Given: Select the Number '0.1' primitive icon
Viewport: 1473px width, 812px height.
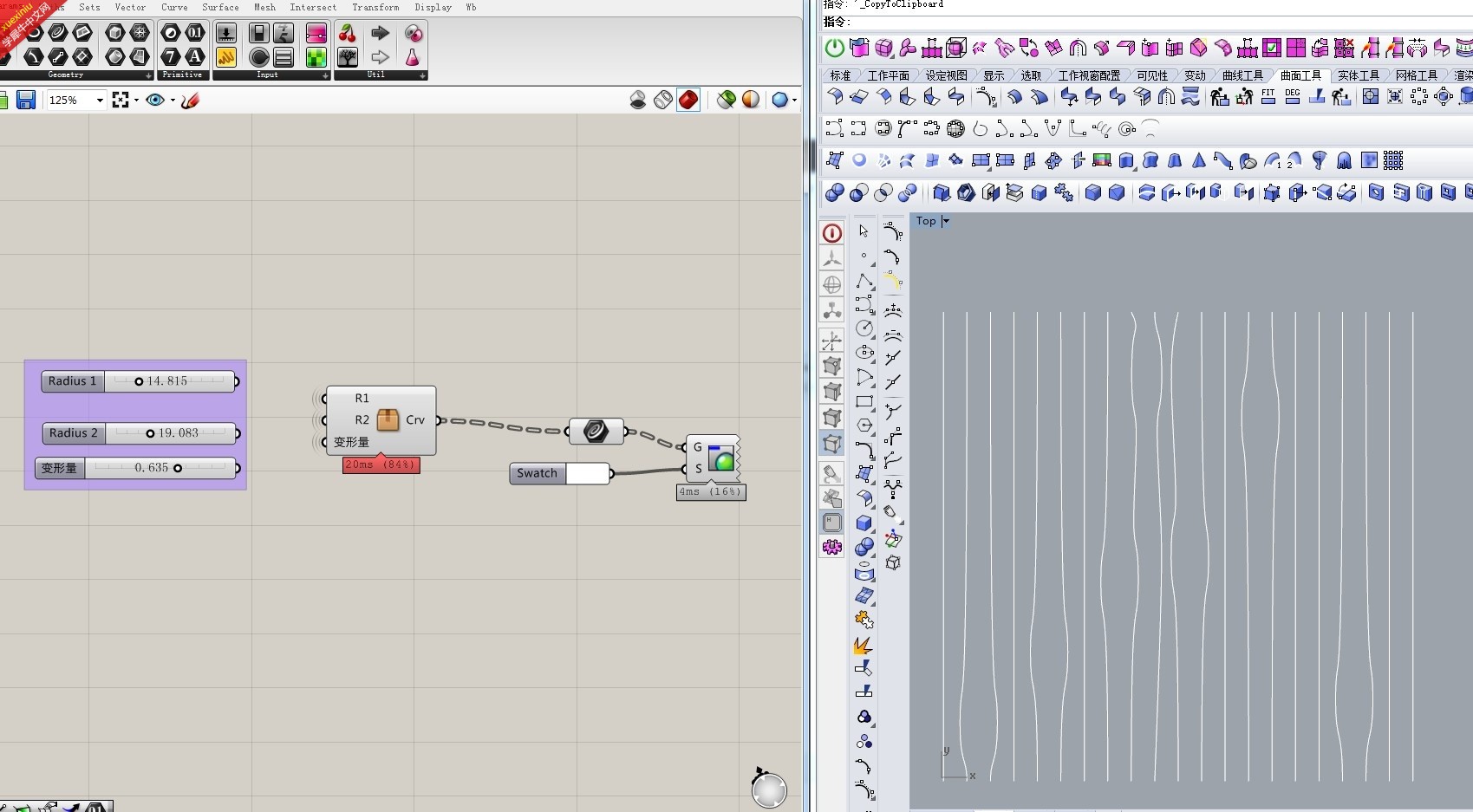Looking at the screenshot, I should tap(195, 33).
